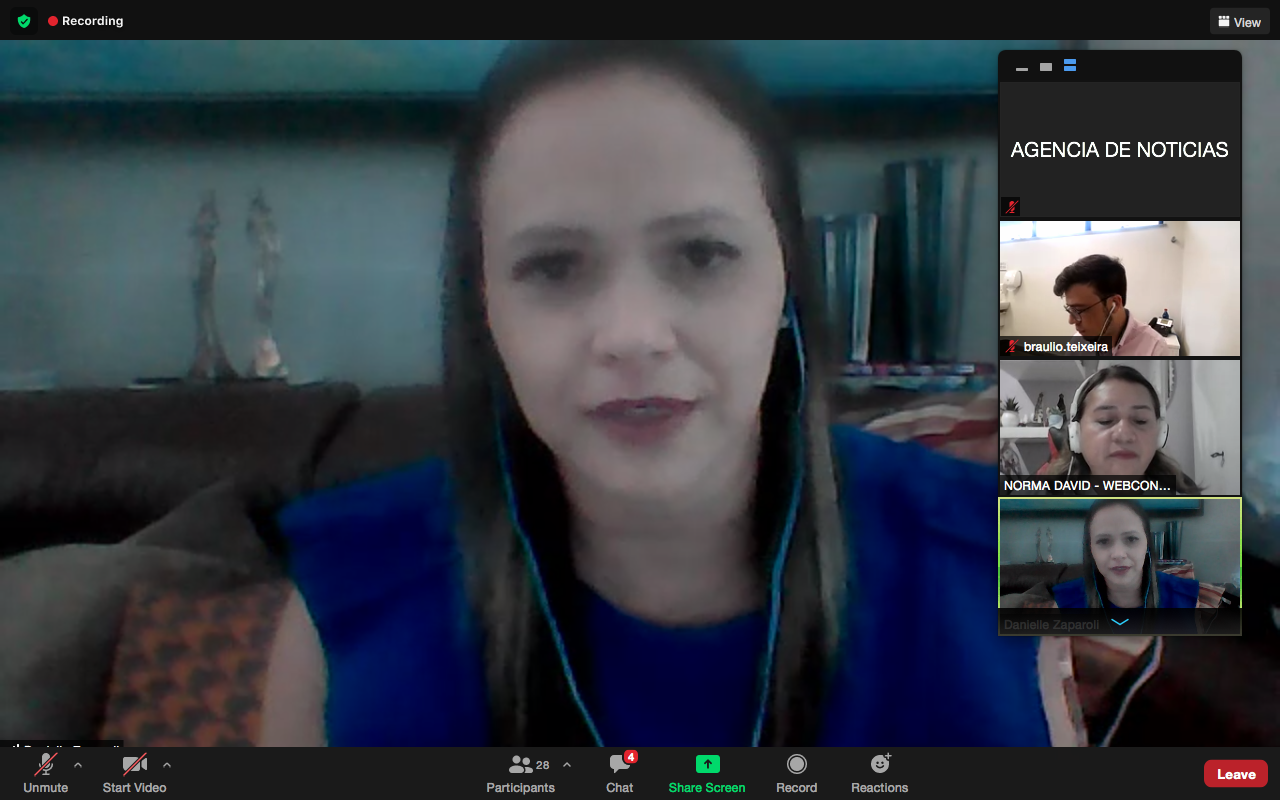Open the Participants panel
This screenshot has height=800, width=1280.
(x=521, y=772)
